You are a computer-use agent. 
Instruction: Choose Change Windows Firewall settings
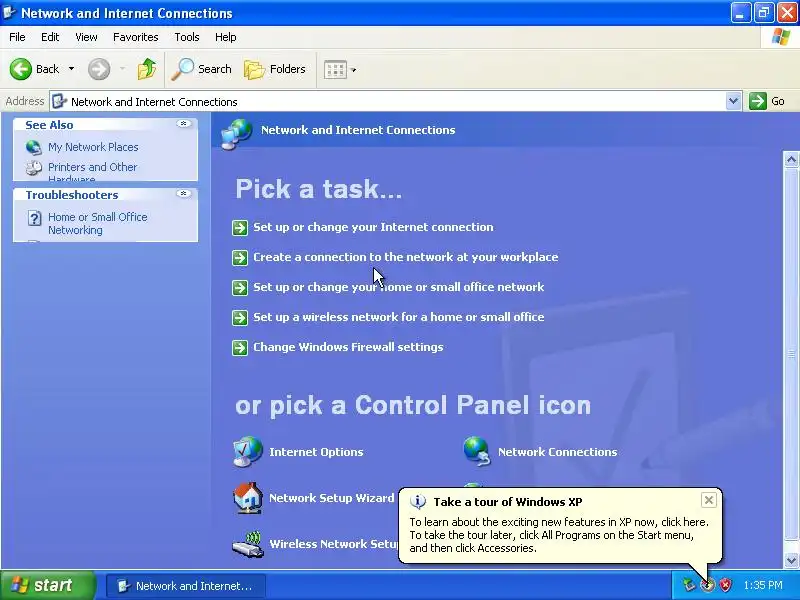pyautogui.click(x=348, y=347)
